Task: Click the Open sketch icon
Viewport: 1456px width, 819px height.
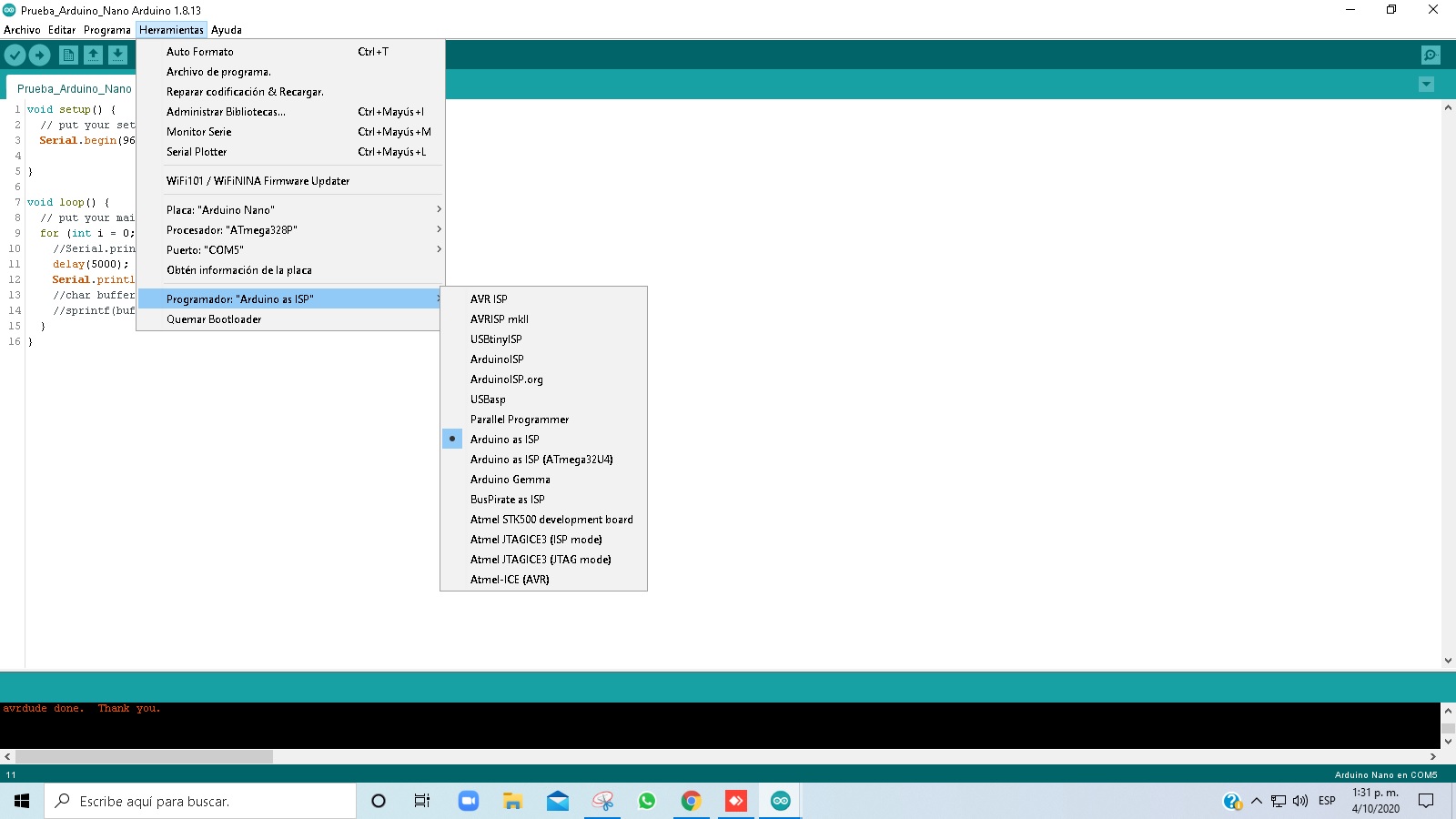Action: [93, 56]
